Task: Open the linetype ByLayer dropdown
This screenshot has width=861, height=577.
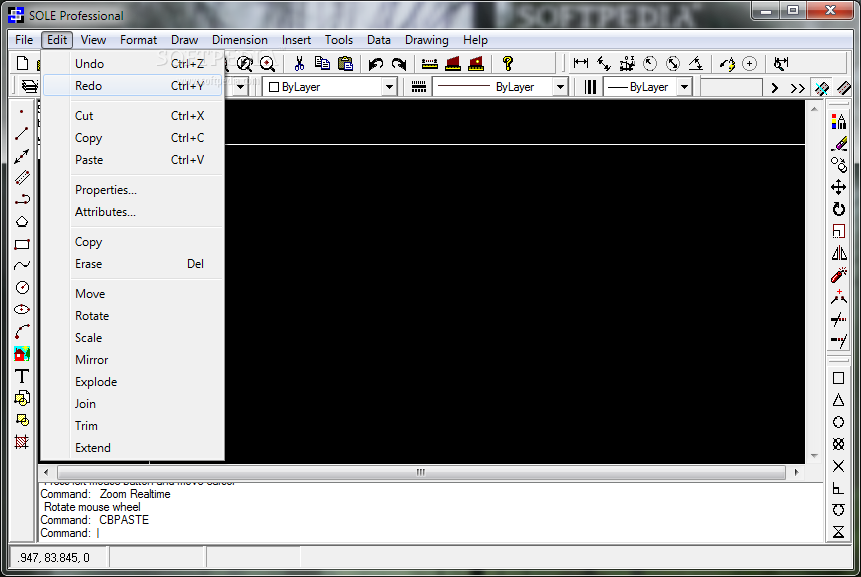Action: (x=560, y=87)
